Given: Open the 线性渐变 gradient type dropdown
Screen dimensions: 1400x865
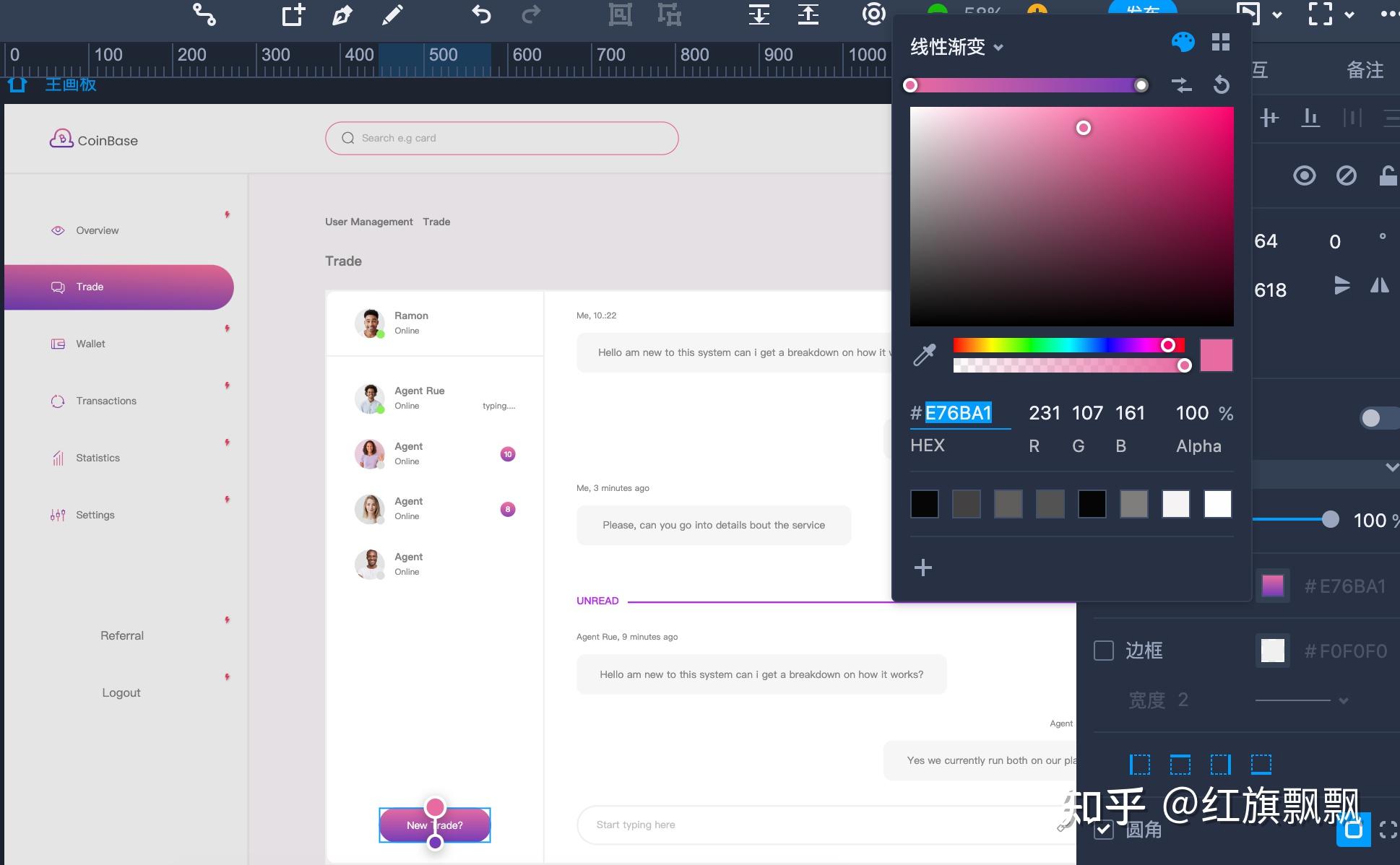Looking at the screenshot, I should point(957,47).
